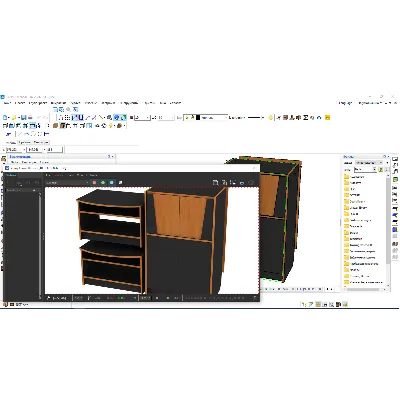Click the yellow sun icon beside line style
Image resolution: width=400 pixels, height=400 pixels.
click(271, 117)
